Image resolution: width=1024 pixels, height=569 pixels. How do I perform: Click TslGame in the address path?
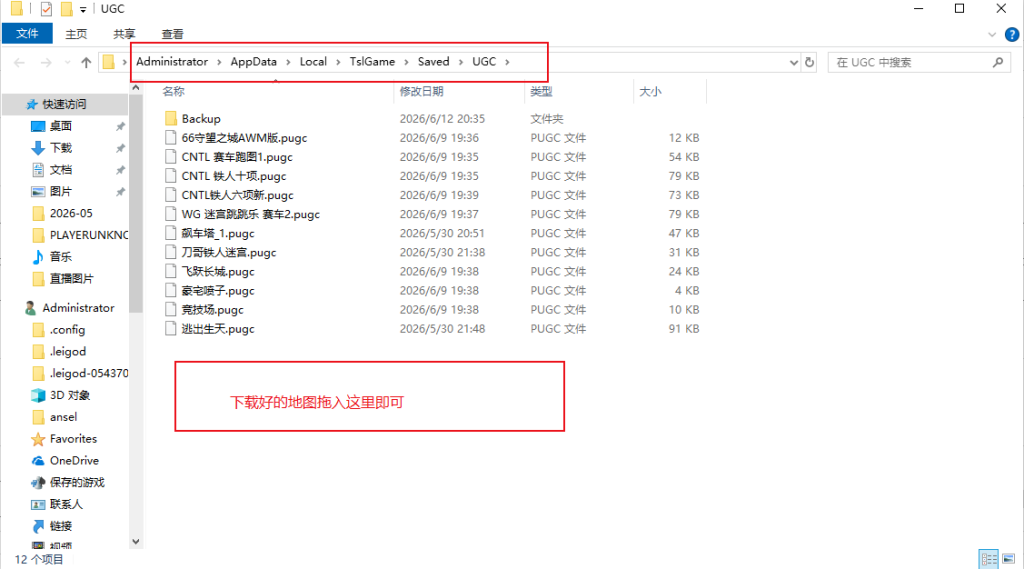tap(372, 61)
